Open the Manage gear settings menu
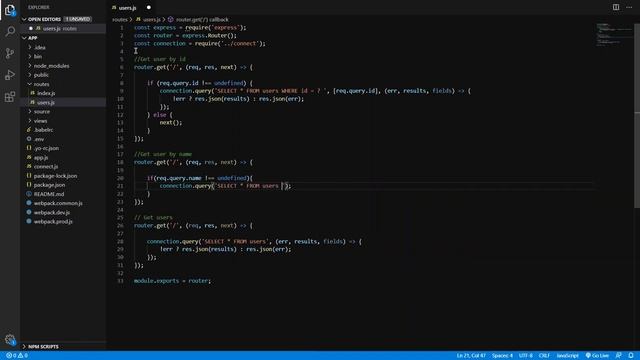This screenshot has height=360, width=640. click(x=10, y=340)
